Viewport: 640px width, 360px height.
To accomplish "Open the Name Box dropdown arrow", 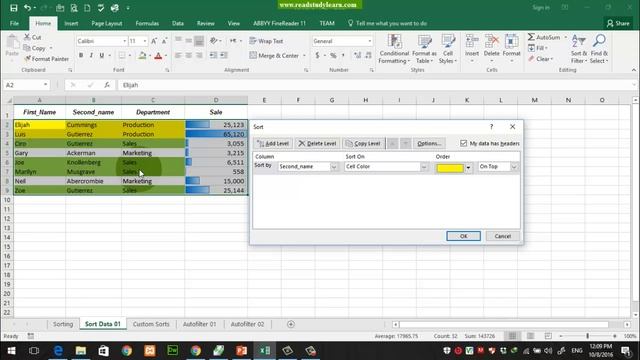I will point(45,85).
